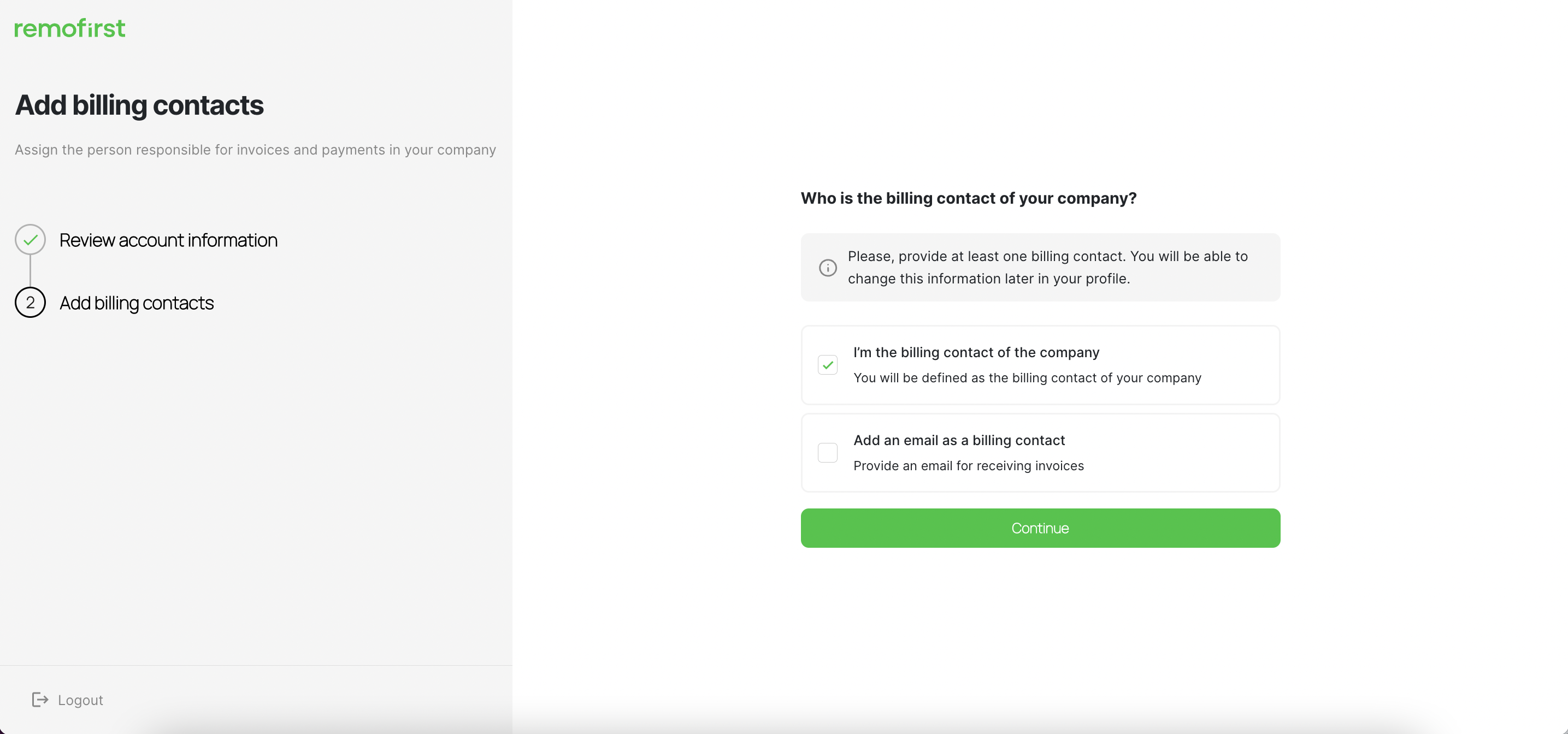Check the add email billing contact checkbox

coord(828,453)
